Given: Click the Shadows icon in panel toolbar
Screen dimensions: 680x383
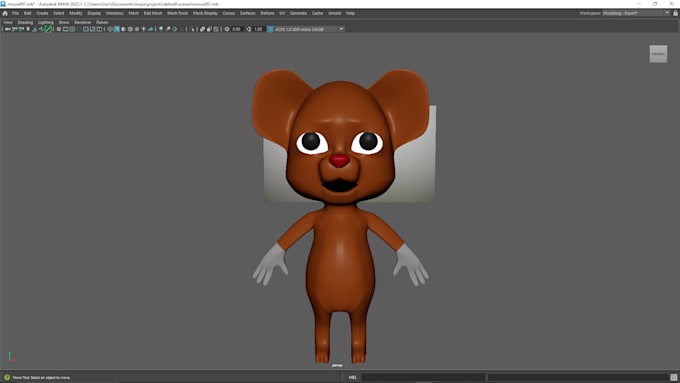Looking at the screenshot, I should coord(150,29).
